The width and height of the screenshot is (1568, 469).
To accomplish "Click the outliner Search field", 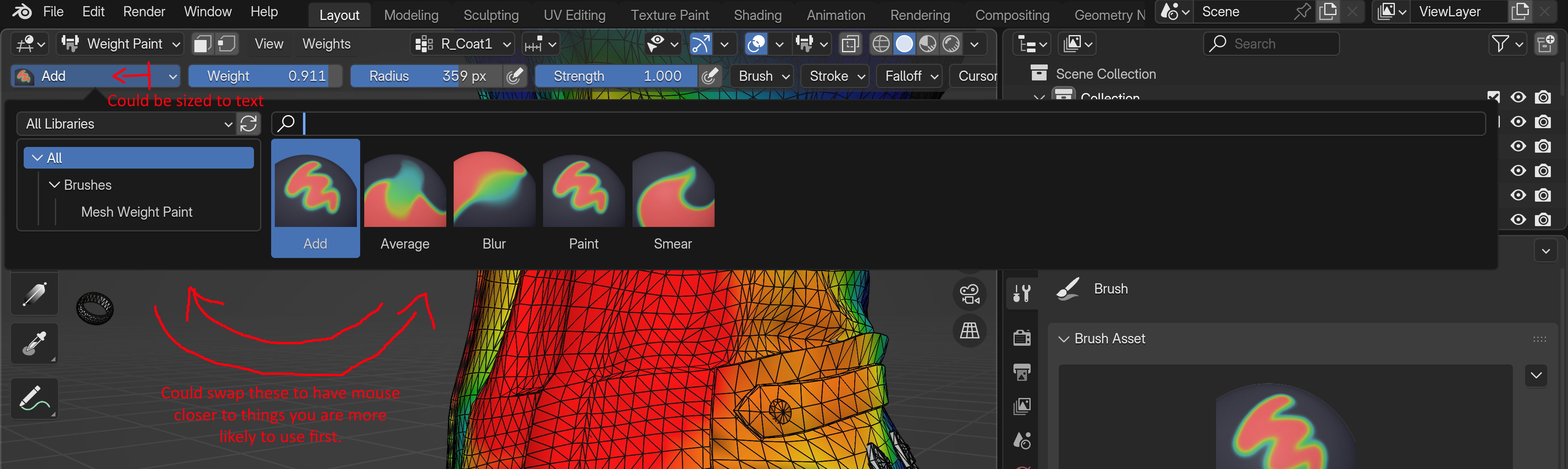I will point(1271,44).
